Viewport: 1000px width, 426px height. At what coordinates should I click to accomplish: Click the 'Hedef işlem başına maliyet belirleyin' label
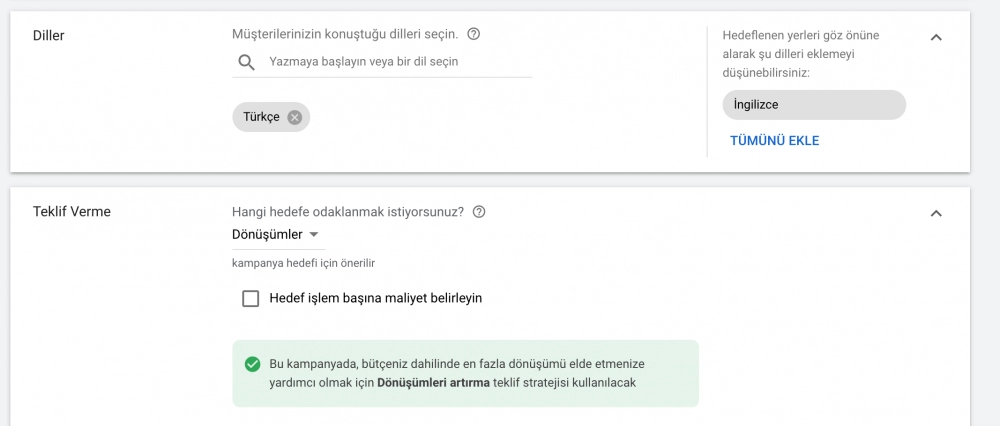pos(376,298)
